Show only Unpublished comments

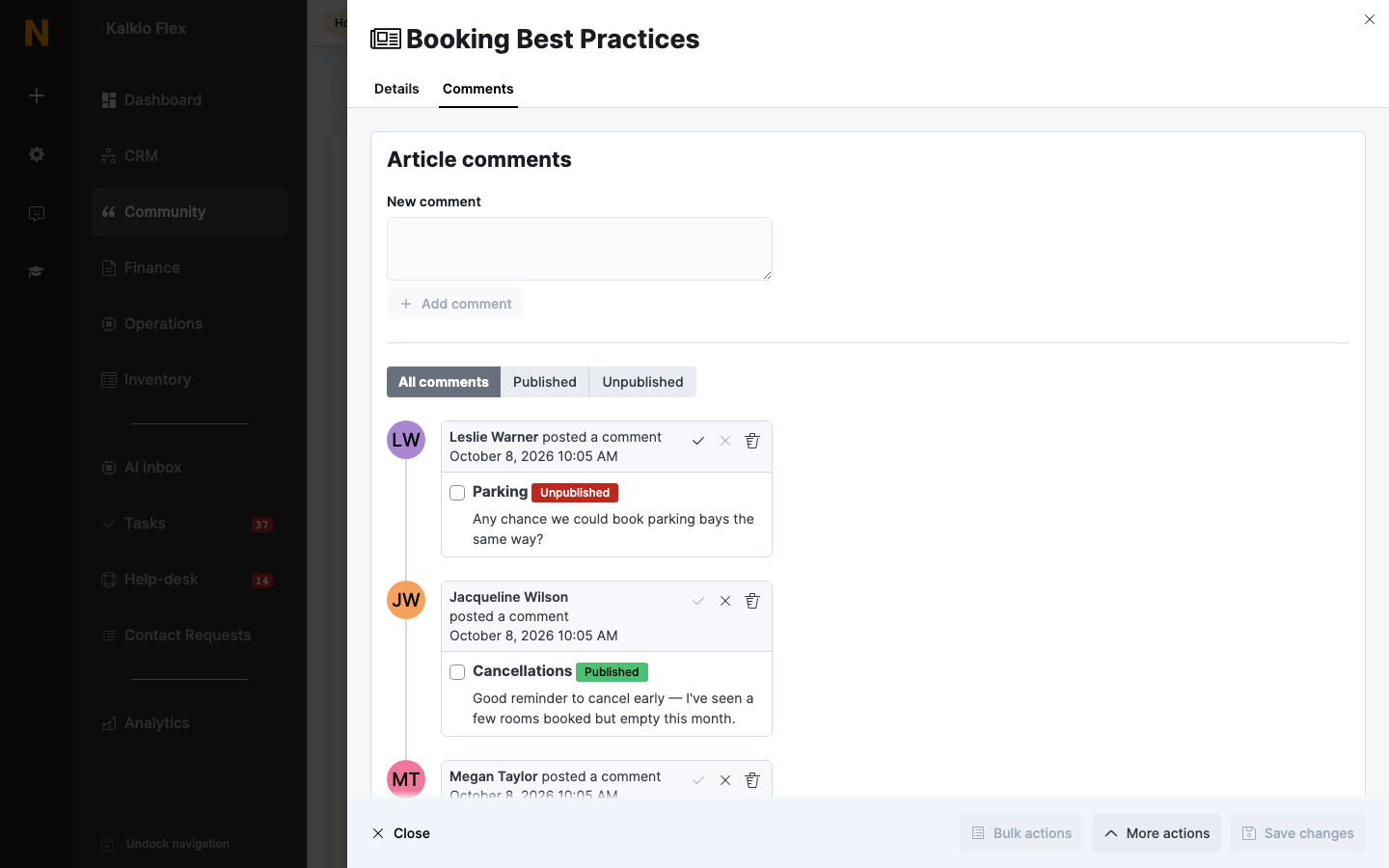pyautogui.click(x=642, y=382)
